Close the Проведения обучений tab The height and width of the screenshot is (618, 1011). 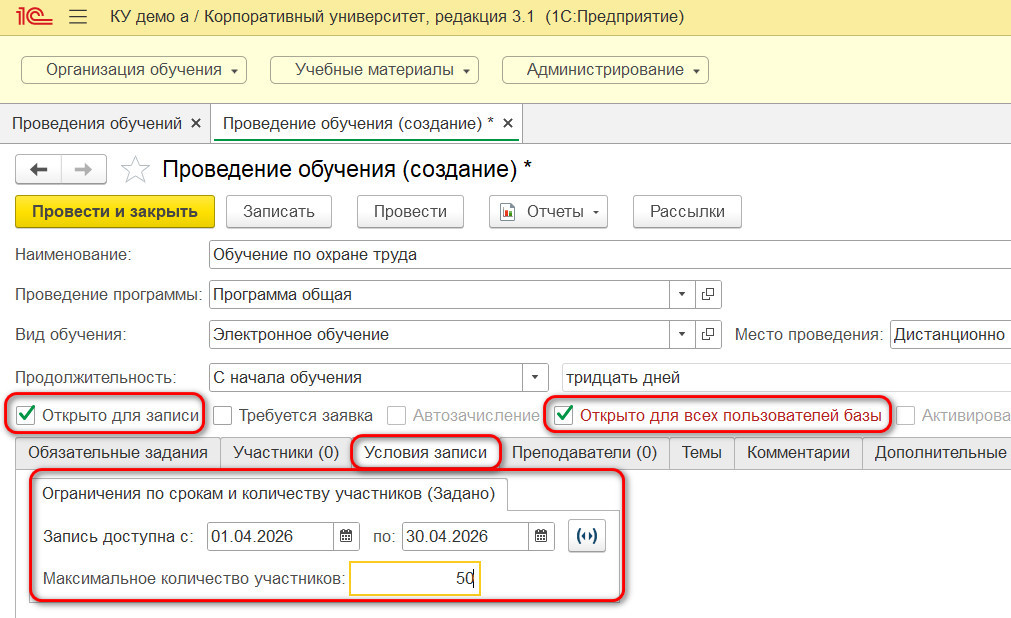click(196, 123)
